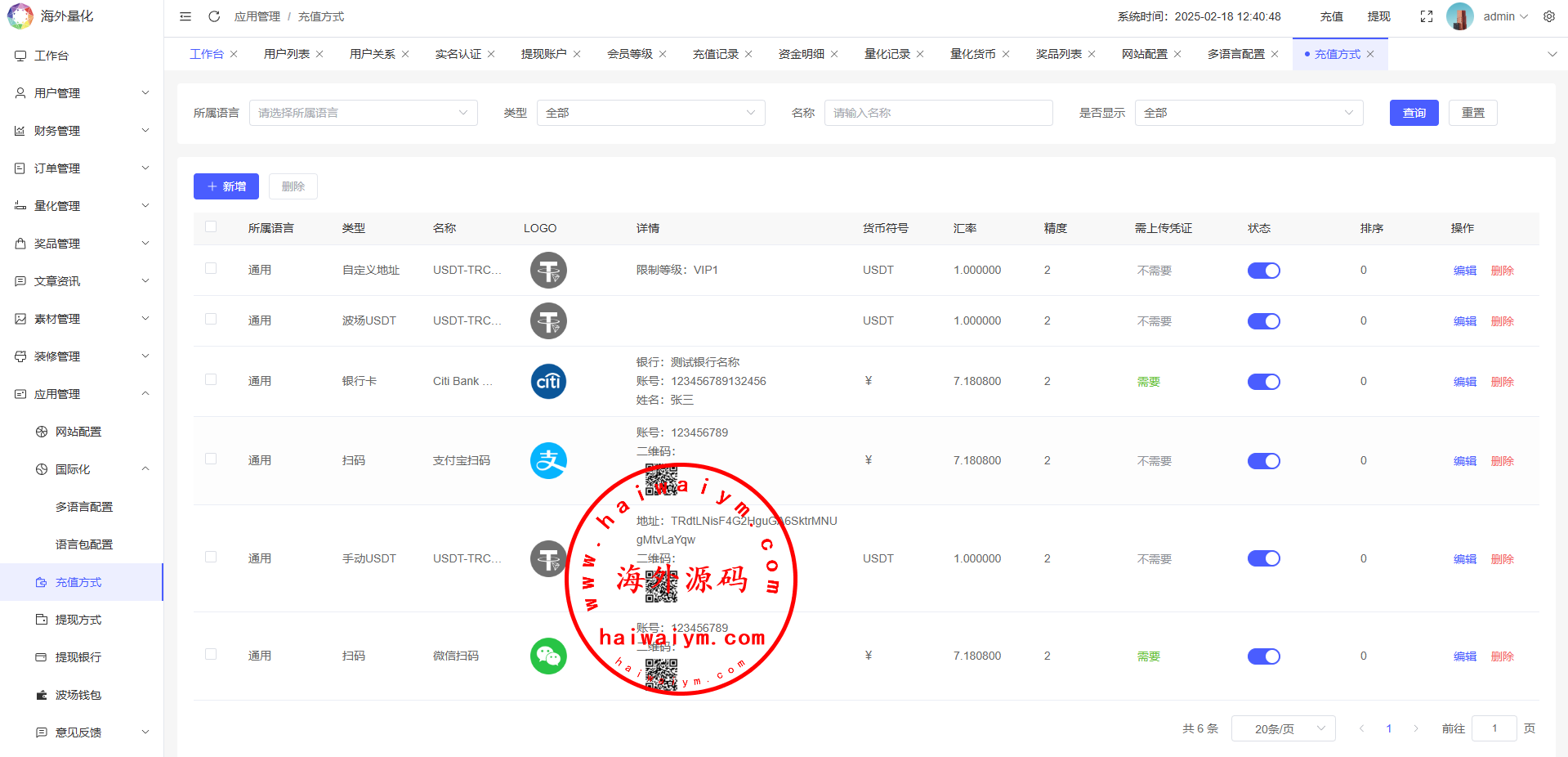1568x757 pixels.
Task: Check the select-all checkbox in table header
Action: [211, 227]
